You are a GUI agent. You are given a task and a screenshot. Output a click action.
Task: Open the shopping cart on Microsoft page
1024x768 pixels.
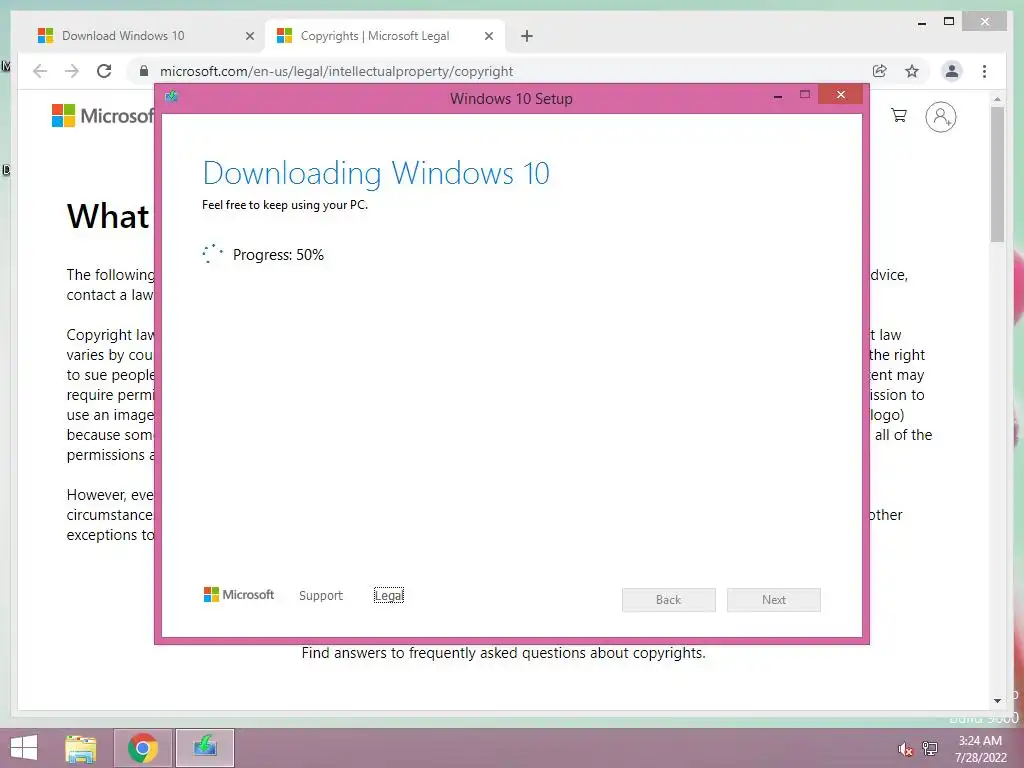click(x=899, y=116)
